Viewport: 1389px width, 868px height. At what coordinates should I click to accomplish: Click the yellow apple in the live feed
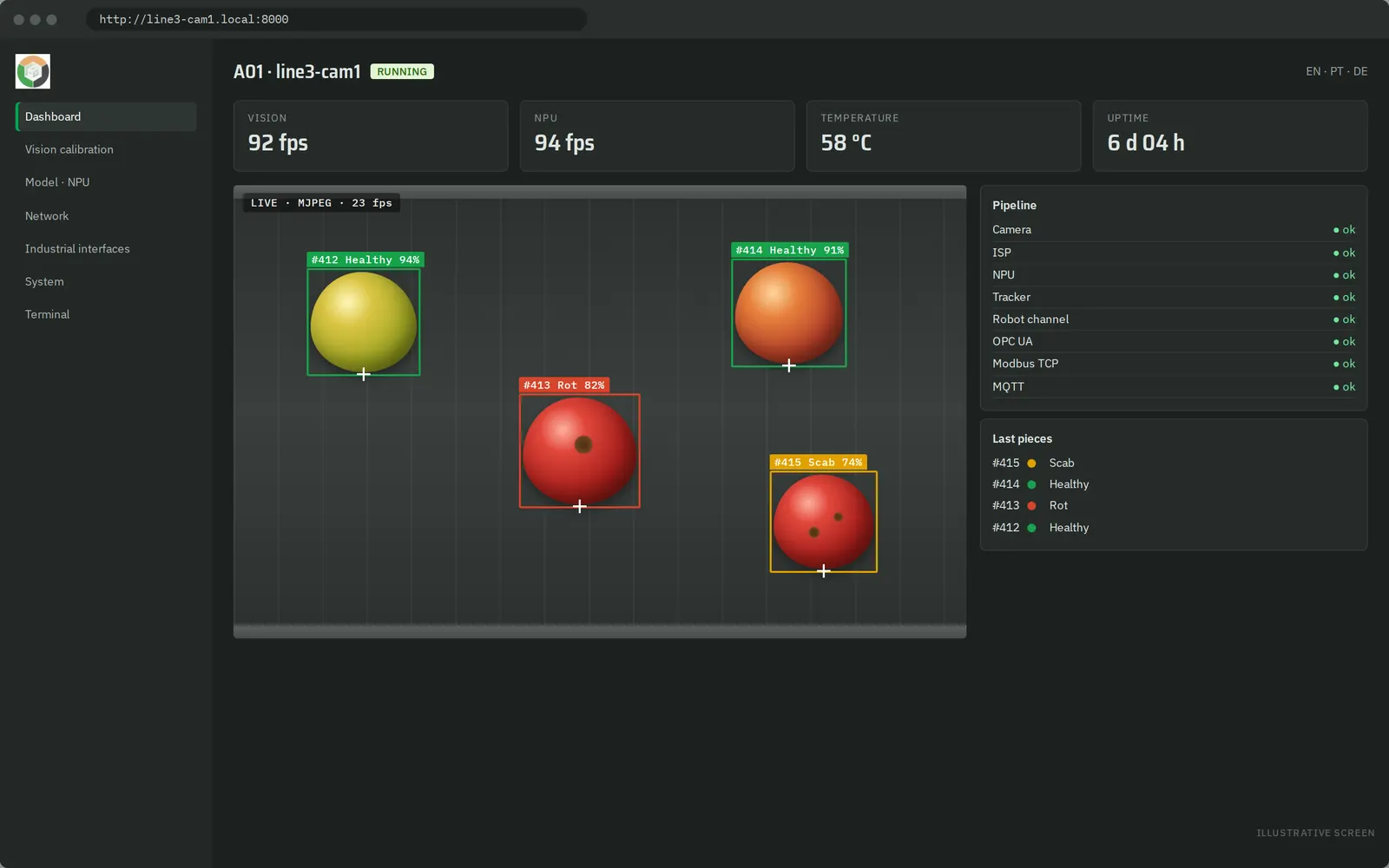point(364,322)
